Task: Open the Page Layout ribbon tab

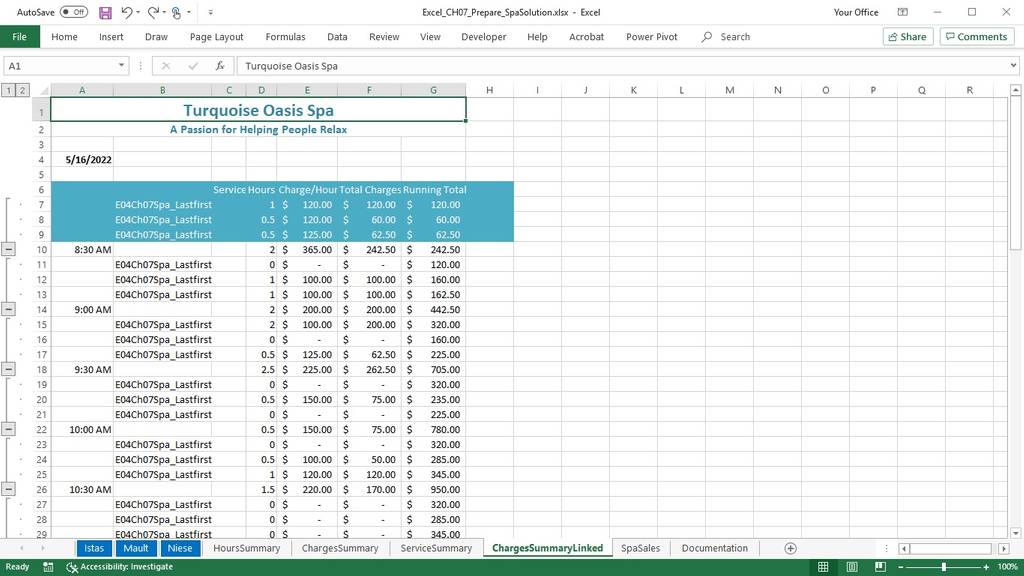Action: 216,37
